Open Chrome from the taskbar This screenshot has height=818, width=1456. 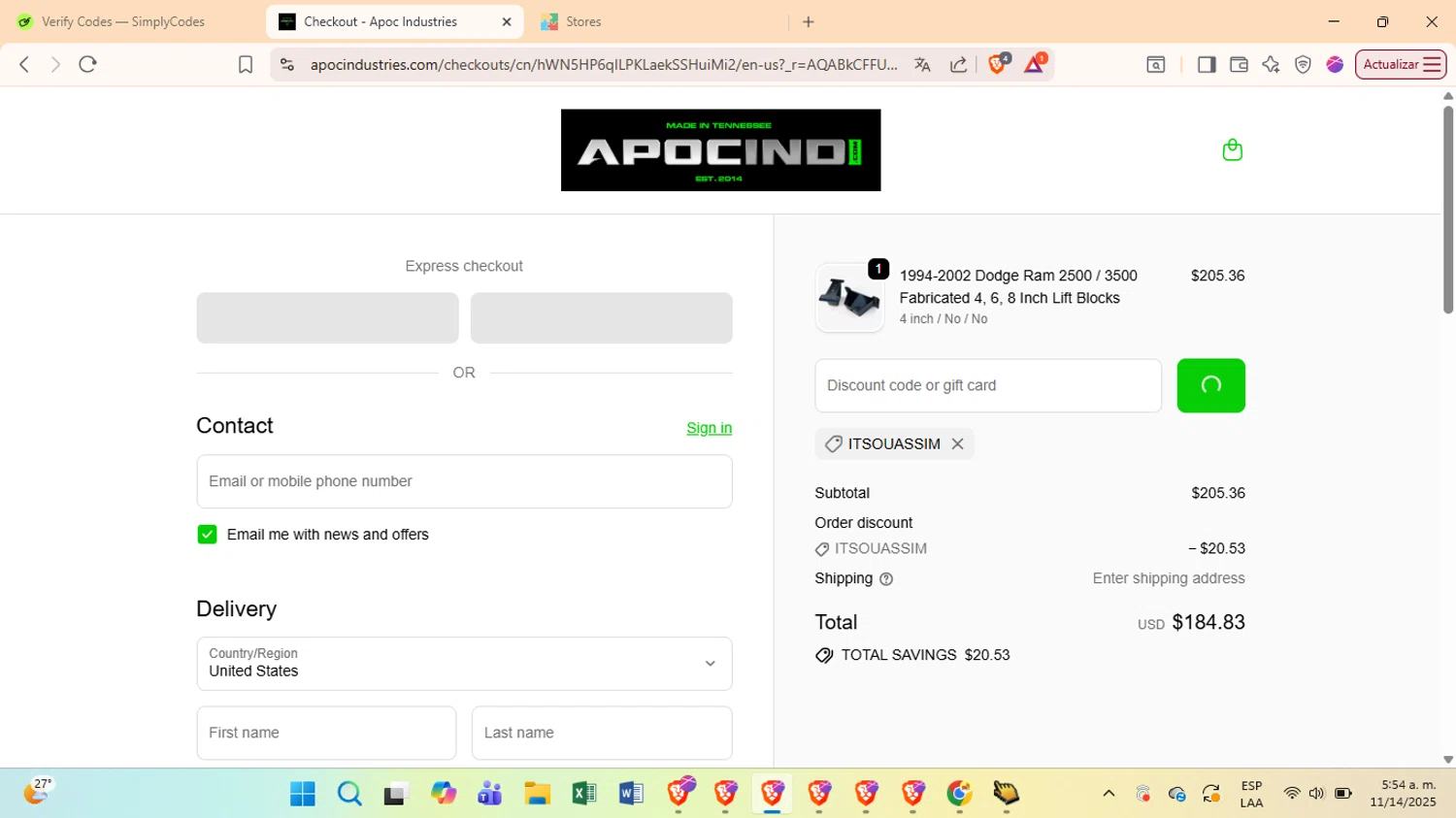(959, 794)
